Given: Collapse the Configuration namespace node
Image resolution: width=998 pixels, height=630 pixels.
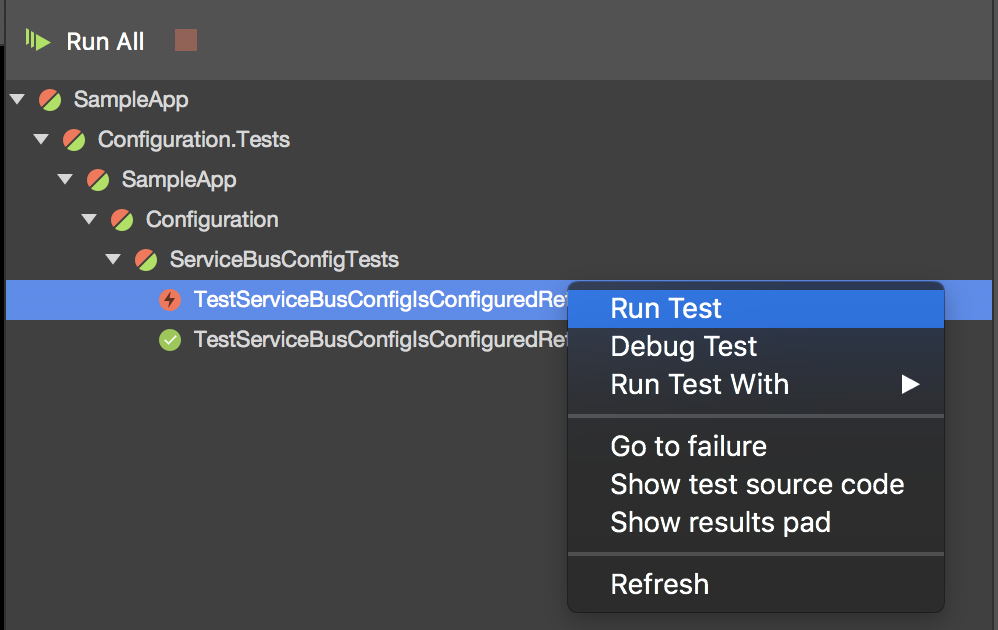Looking at the screenshot, I should [x=88, y=219].
